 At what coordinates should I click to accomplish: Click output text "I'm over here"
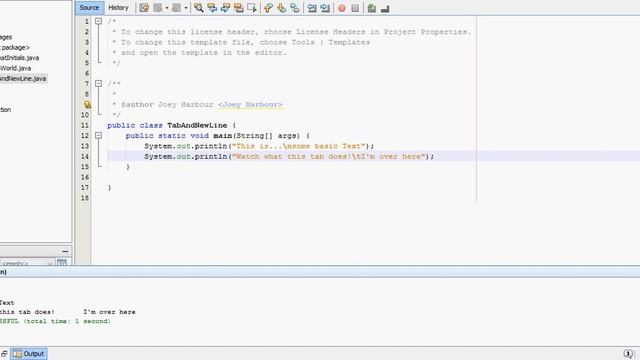(x=109, y=312)
